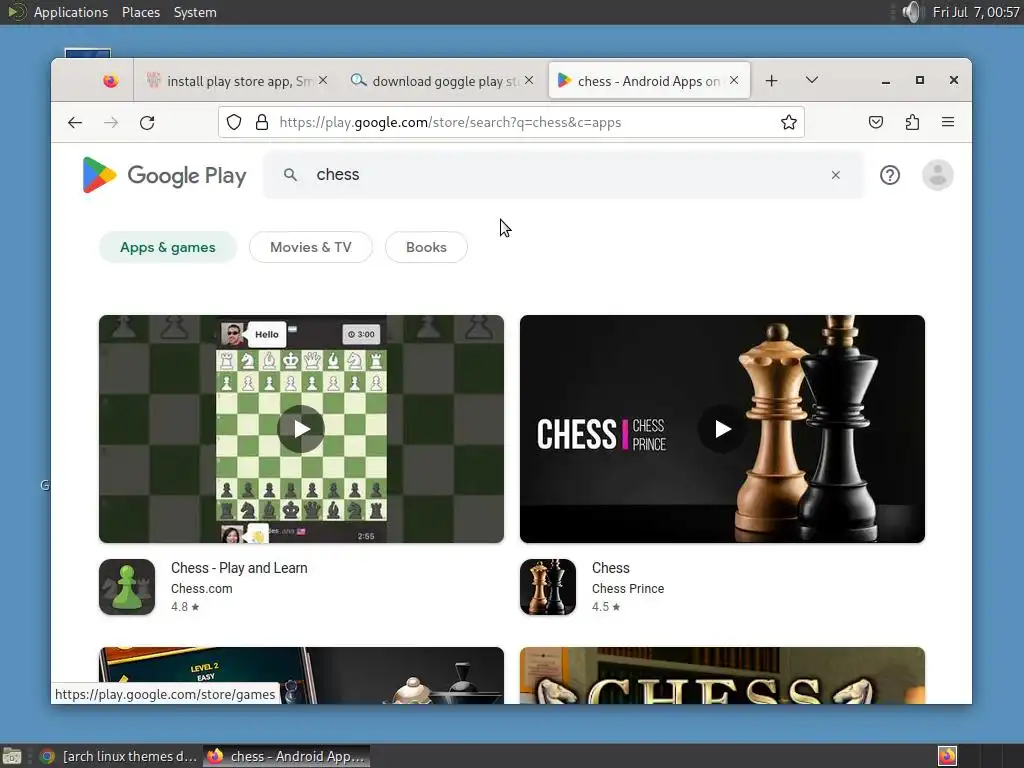Open Save to Pocket icon

(876, 122)
